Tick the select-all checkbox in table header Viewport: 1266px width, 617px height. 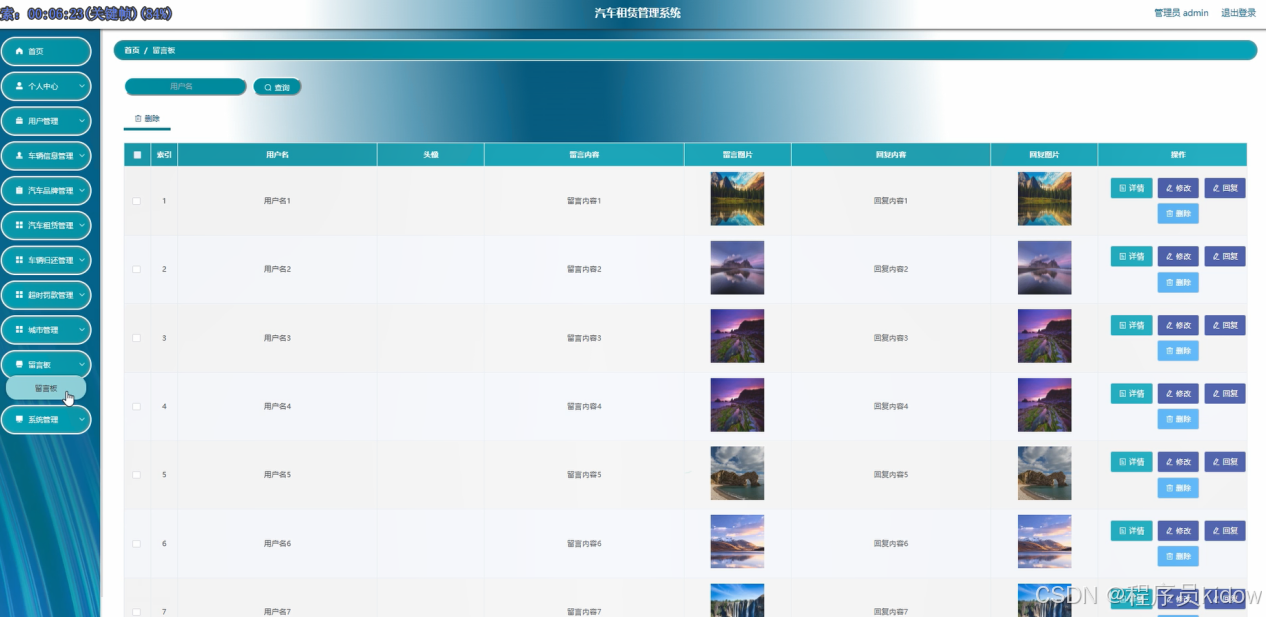tap(137, 155)
